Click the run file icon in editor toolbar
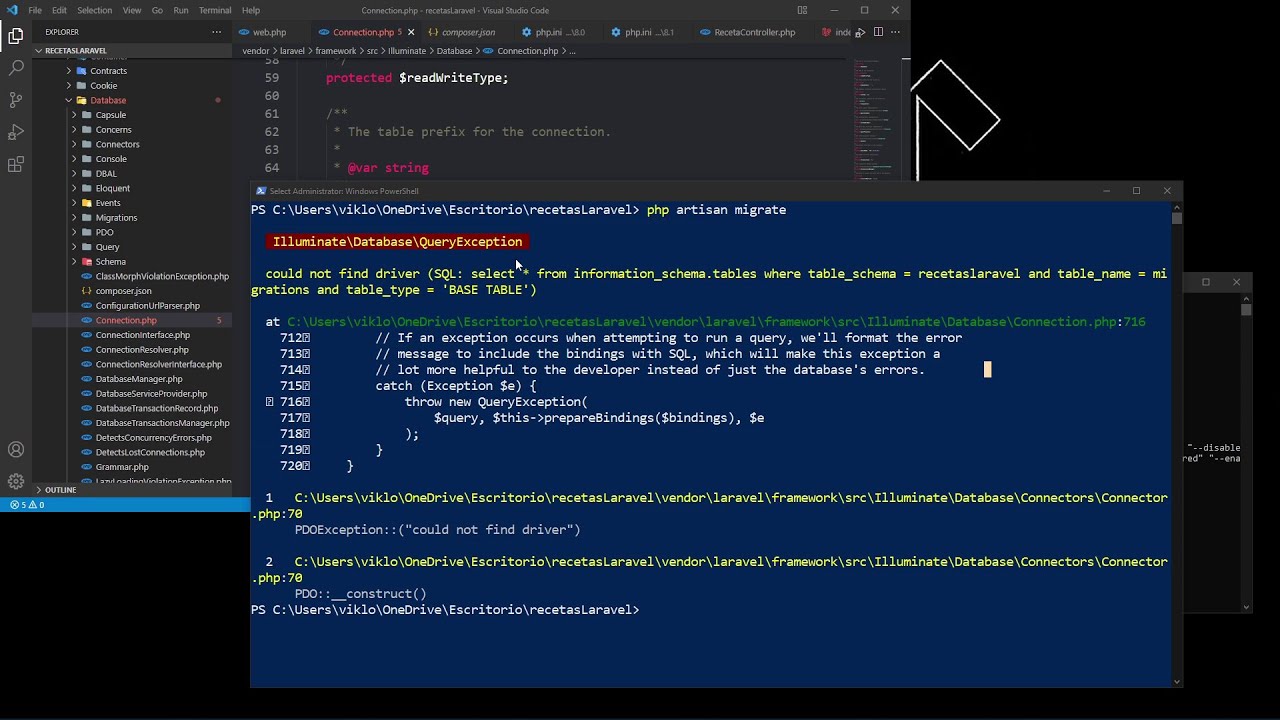This screenshot has width=1280, height=720. point(860,32)
